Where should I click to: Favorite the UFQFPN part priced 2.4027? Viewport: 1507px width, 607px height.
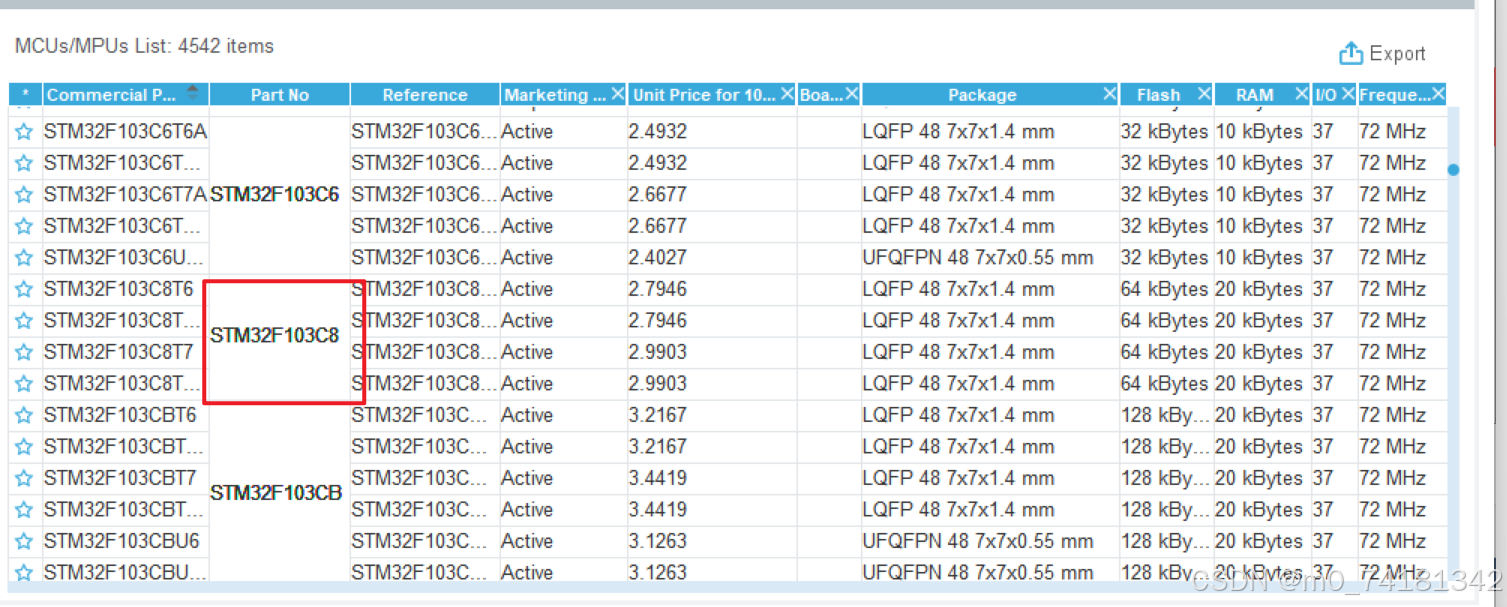(24, 257)
